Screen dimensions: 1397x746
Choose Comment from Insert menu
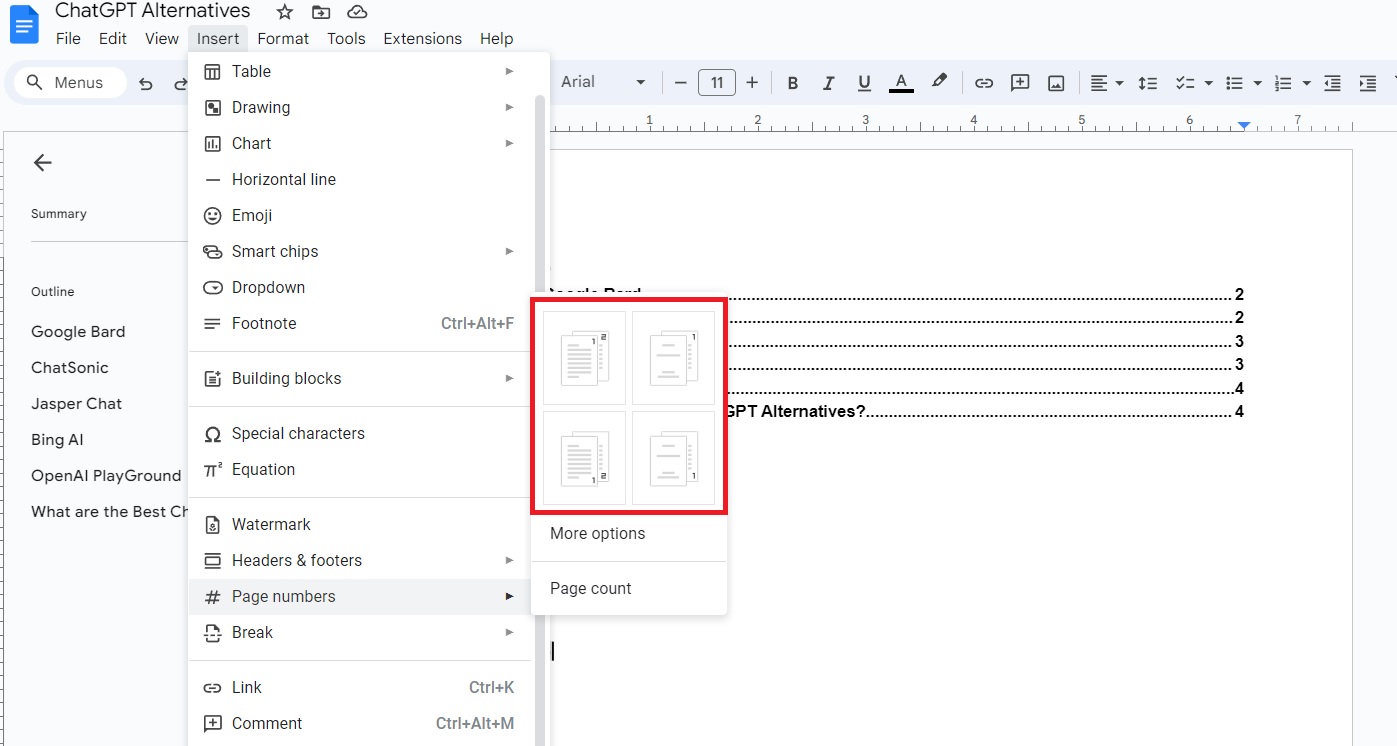tap(361, 723)
